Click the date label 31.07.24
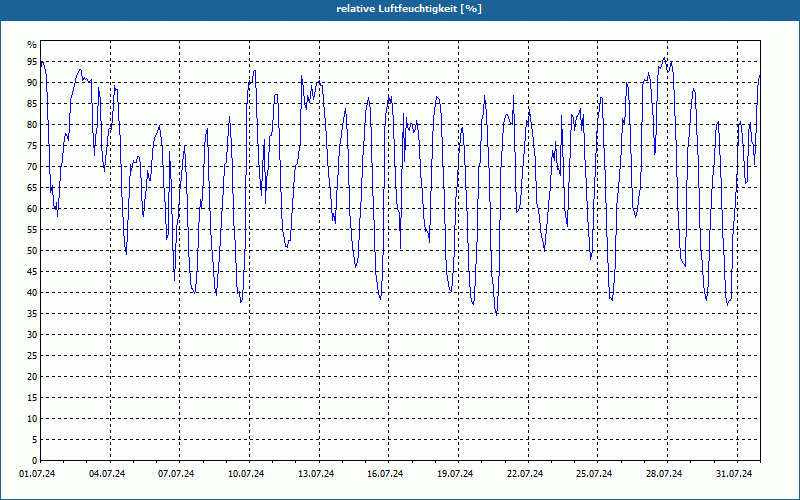Screen dimensions: 800x500 click(x=734, y=474)
